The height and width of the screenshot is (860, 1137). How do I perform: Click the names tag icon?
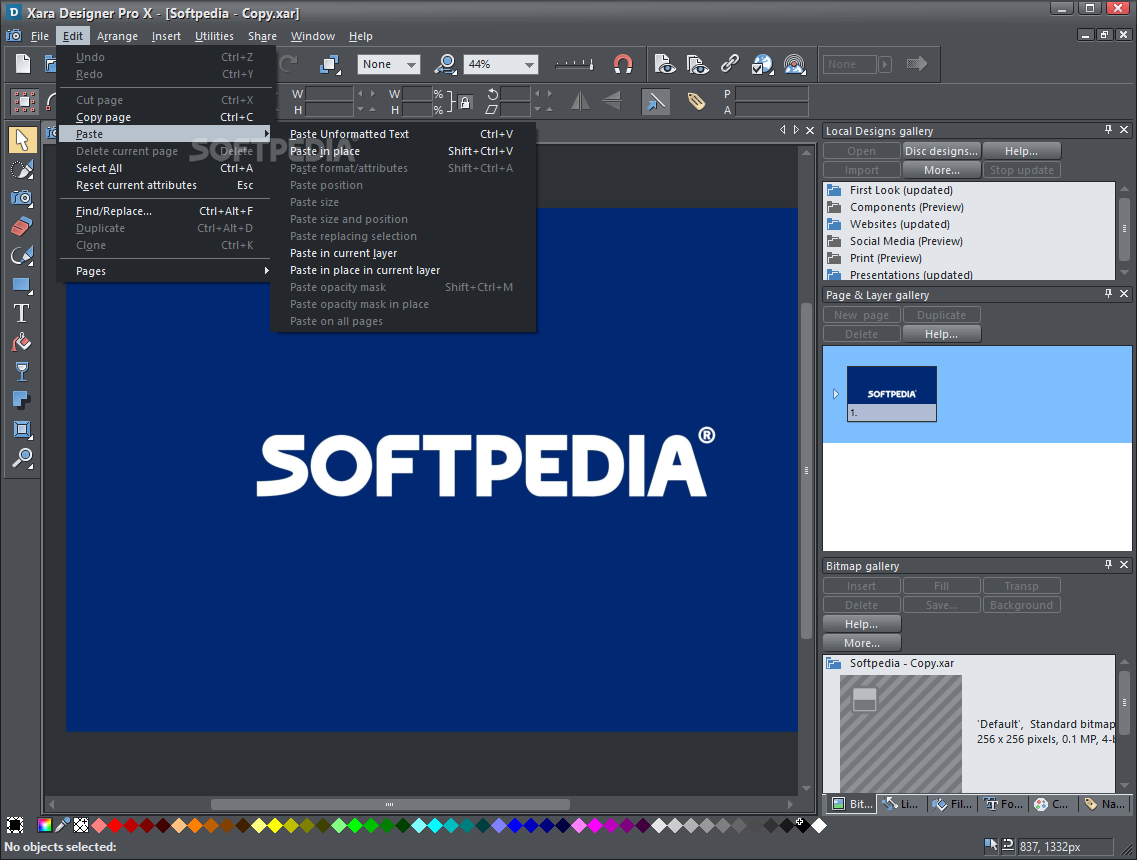coord(696,102)
